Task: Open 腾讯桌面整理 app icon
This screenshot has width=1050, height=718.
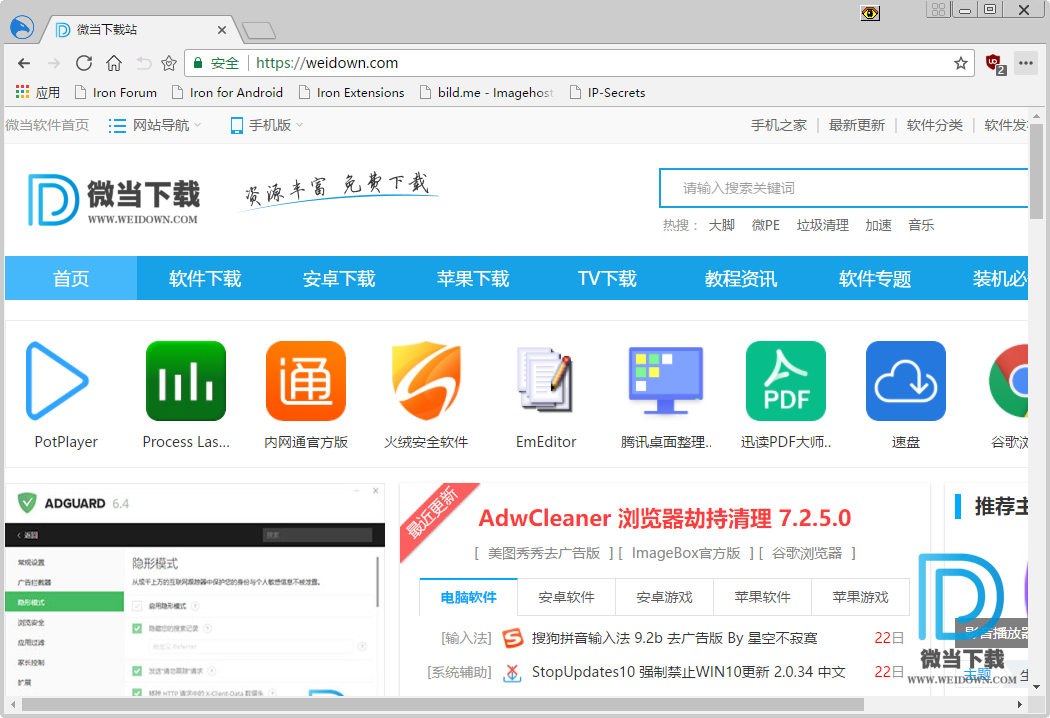Action: [666, 380]
